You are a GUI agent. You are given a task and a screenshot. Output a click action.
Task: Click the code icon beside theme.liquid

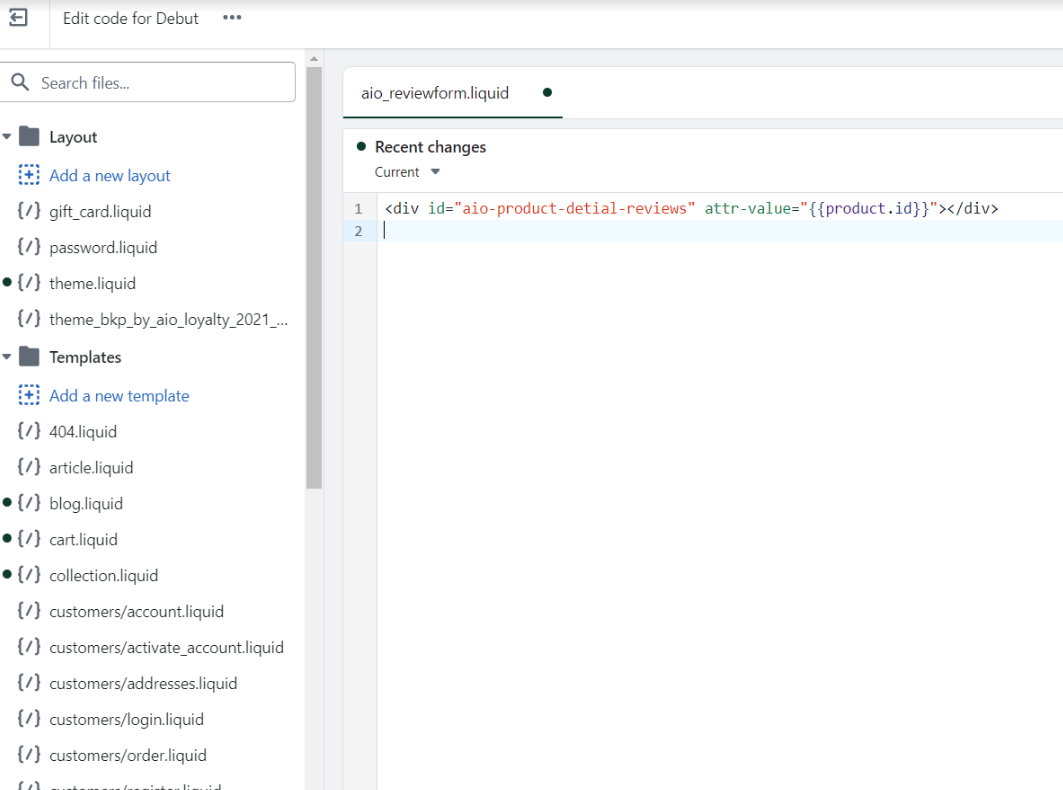tap(28, 283)
